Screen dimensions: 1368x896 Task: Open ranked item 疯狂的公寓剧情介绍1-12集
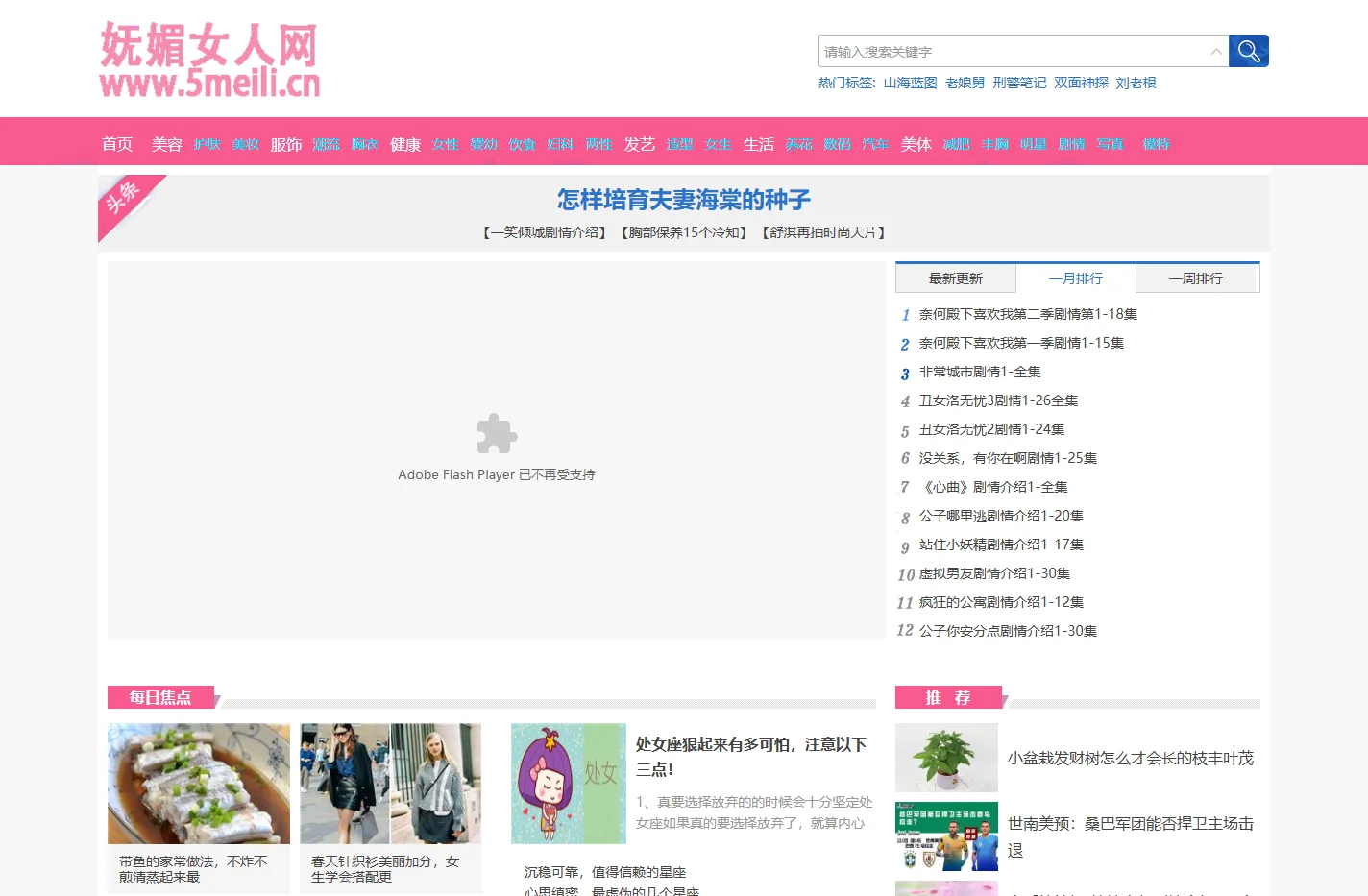coord(1001,602)
